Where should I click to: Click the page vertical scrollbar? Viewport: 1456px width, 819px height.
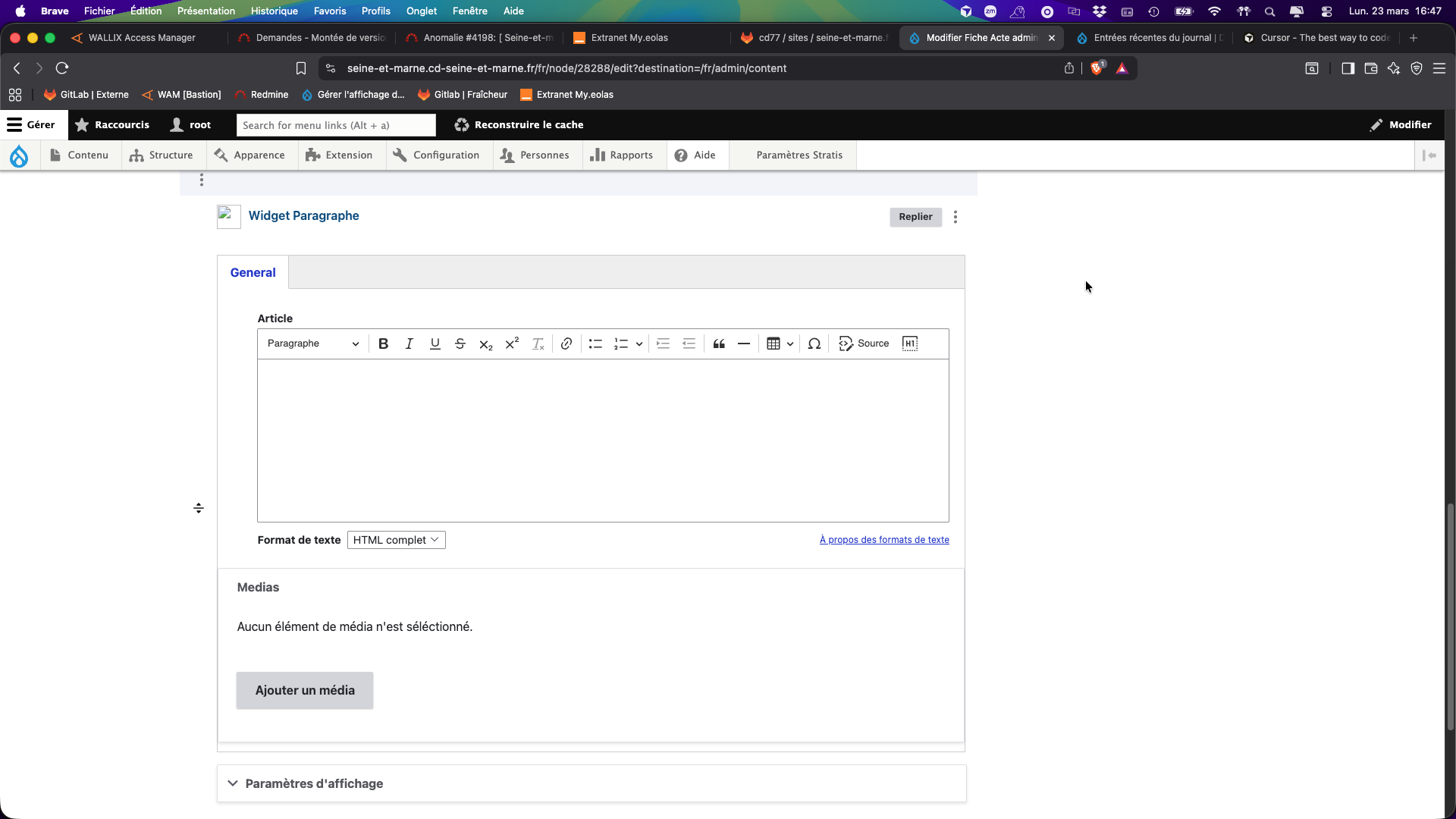tap(1450, 614)
